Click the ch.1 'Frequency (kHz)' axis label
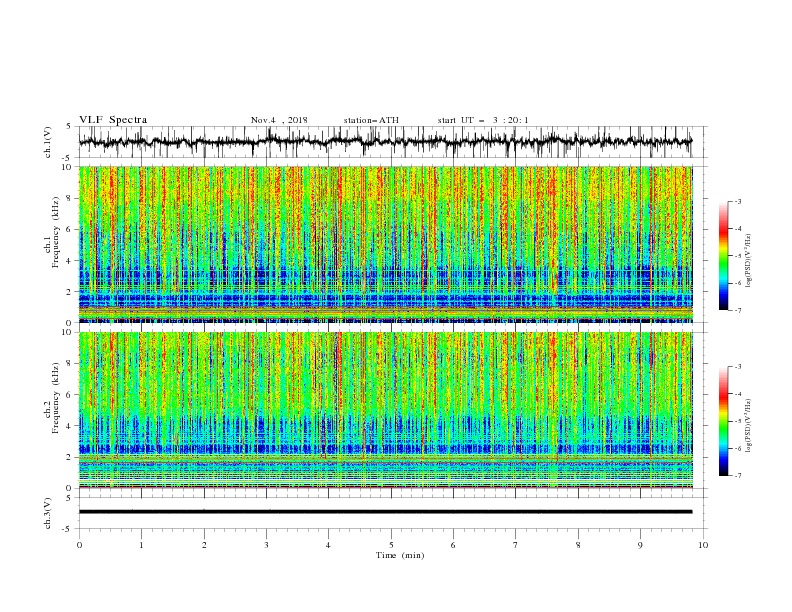Screen dimensions: 792x612 (56, 233)
